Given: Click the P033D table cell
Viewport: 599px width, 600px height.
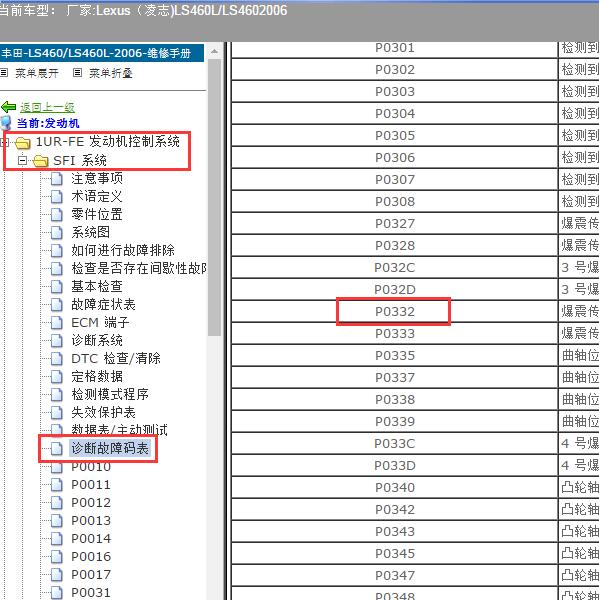Looking at the screenshot, I should [x=395, y=466].
